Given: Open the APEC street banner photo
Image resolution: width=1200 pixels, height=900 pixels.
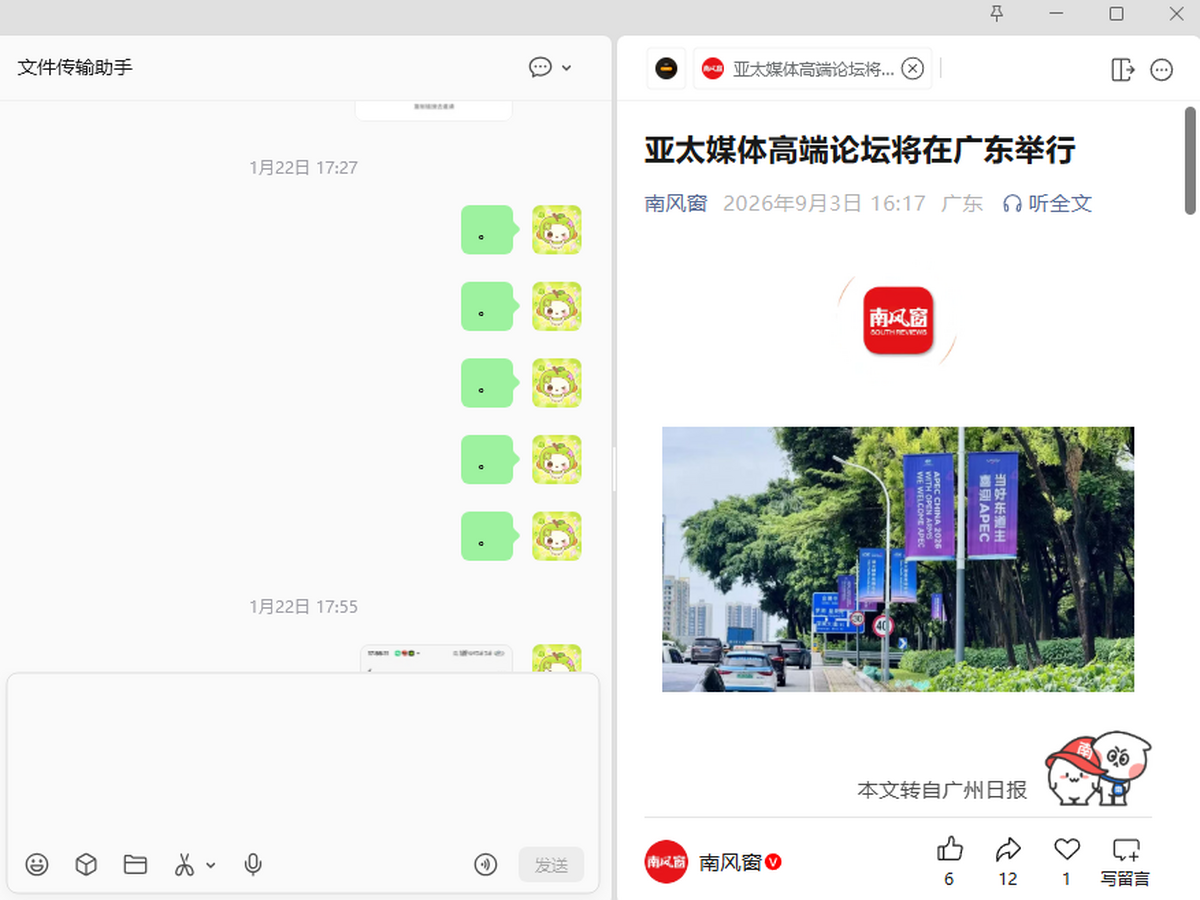Looking at the screenshot, I should (898, 559).
